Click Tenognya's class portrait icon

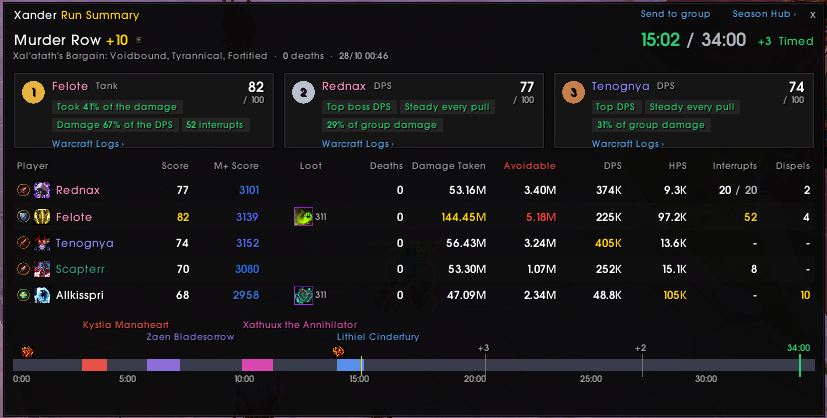click(x=42, y=242)
